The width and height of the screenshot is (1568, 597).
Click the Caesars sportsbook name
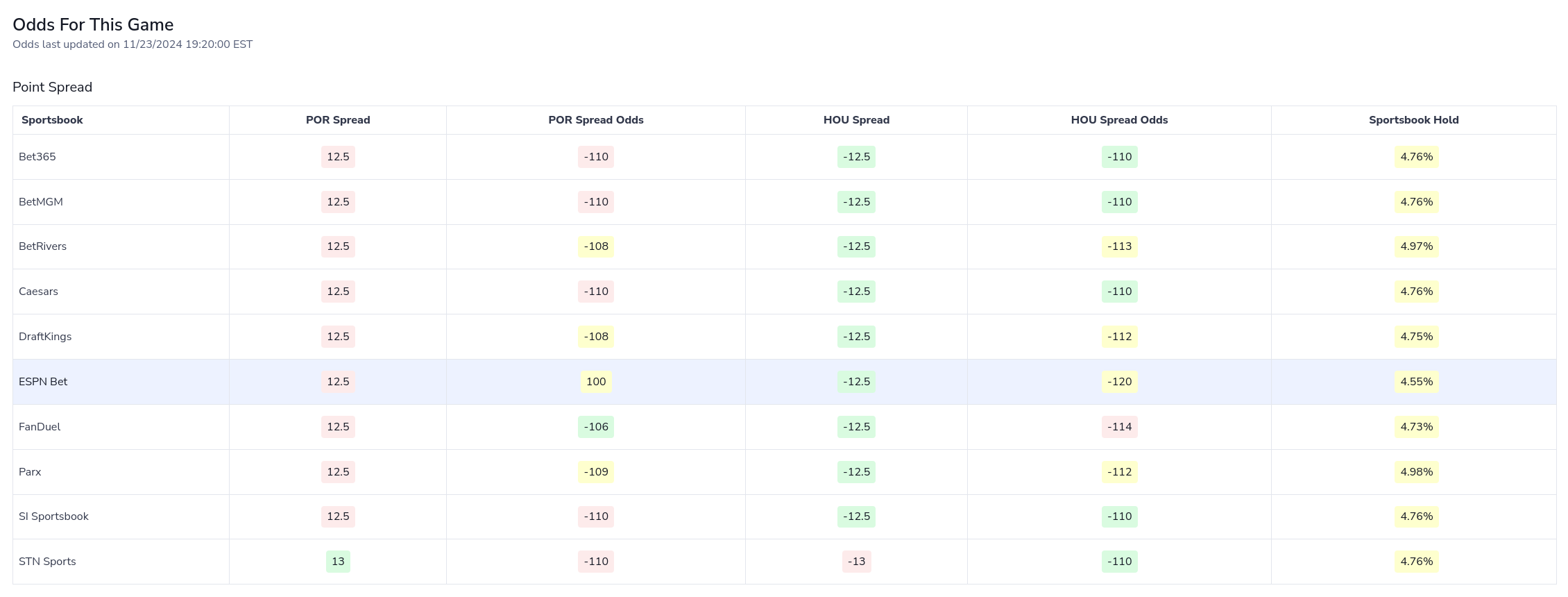(x=38, y=292)
